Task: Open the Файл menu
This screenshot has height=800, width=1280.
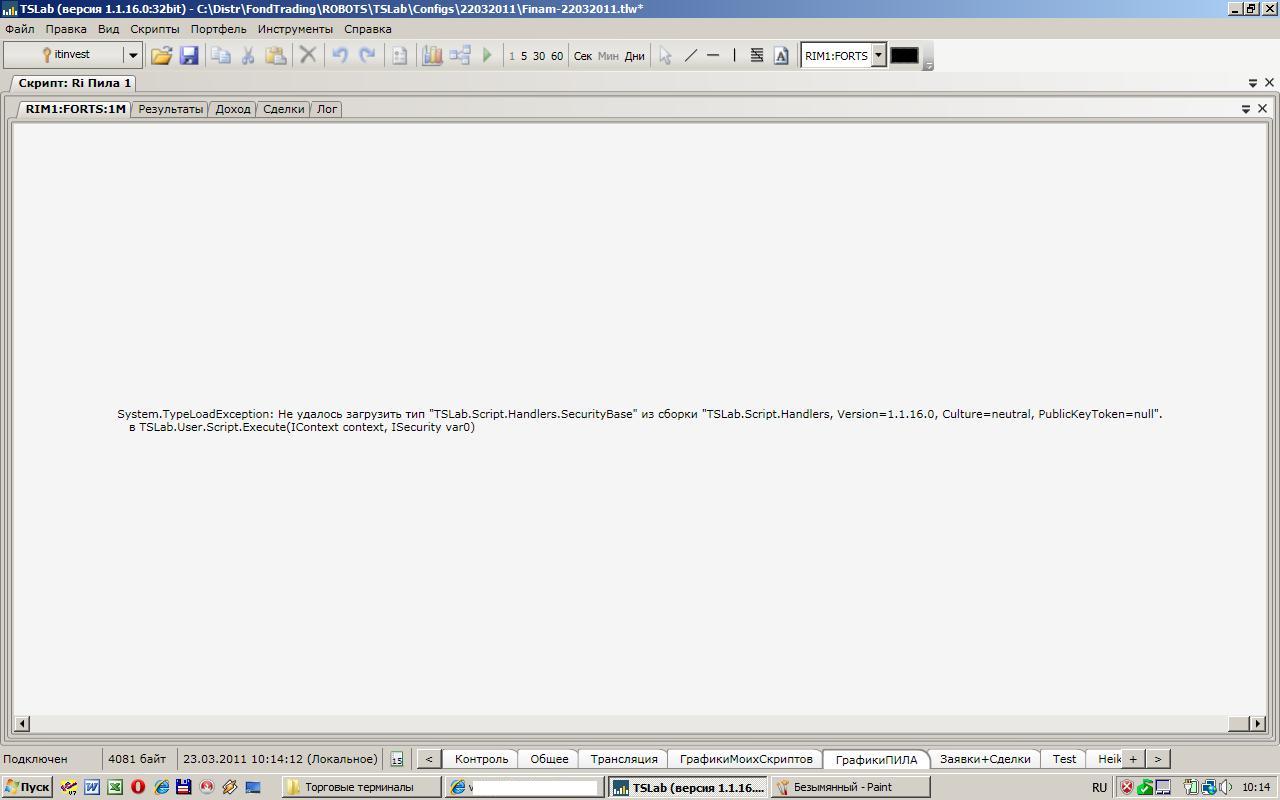Action: tap(20, 29)
